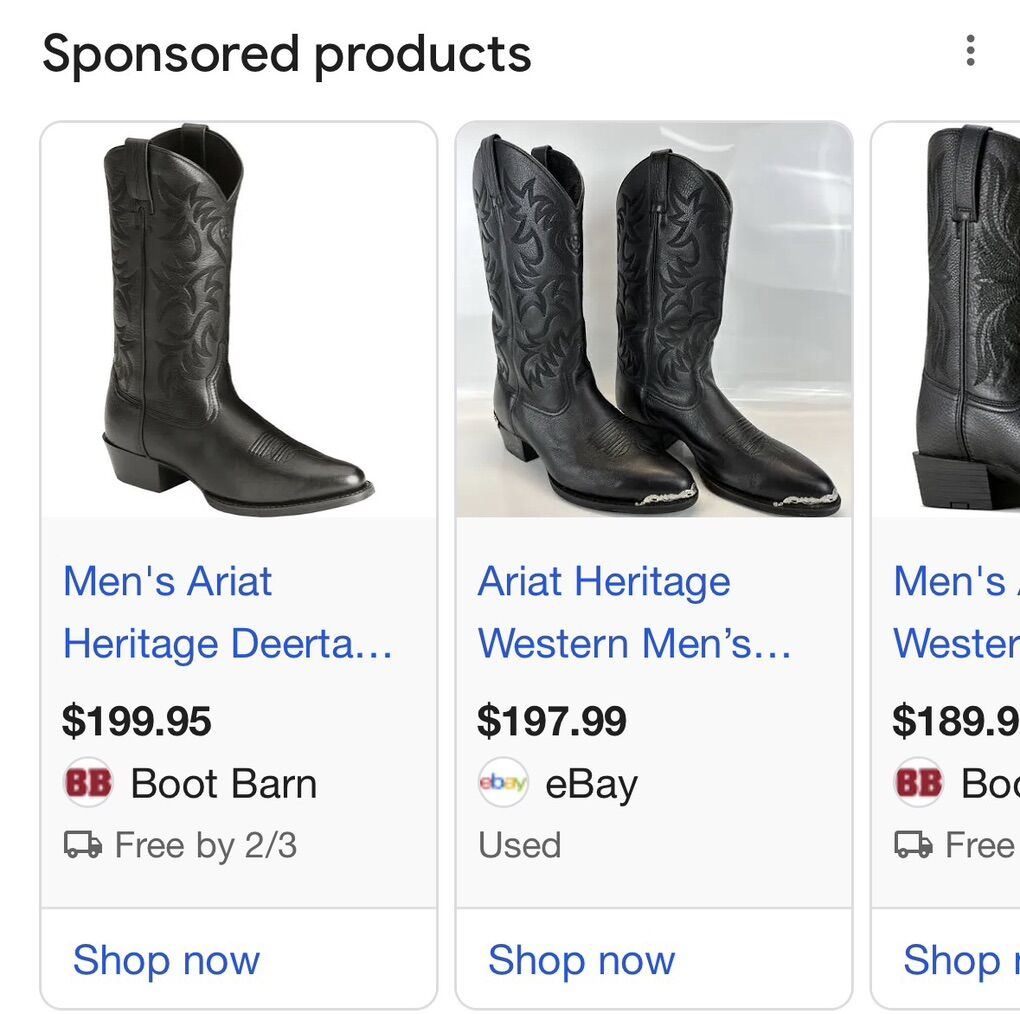Screen dimensions: 1020x1014
Task: Click the Boot Barn BB retailer icon
Action: point(87,783)
